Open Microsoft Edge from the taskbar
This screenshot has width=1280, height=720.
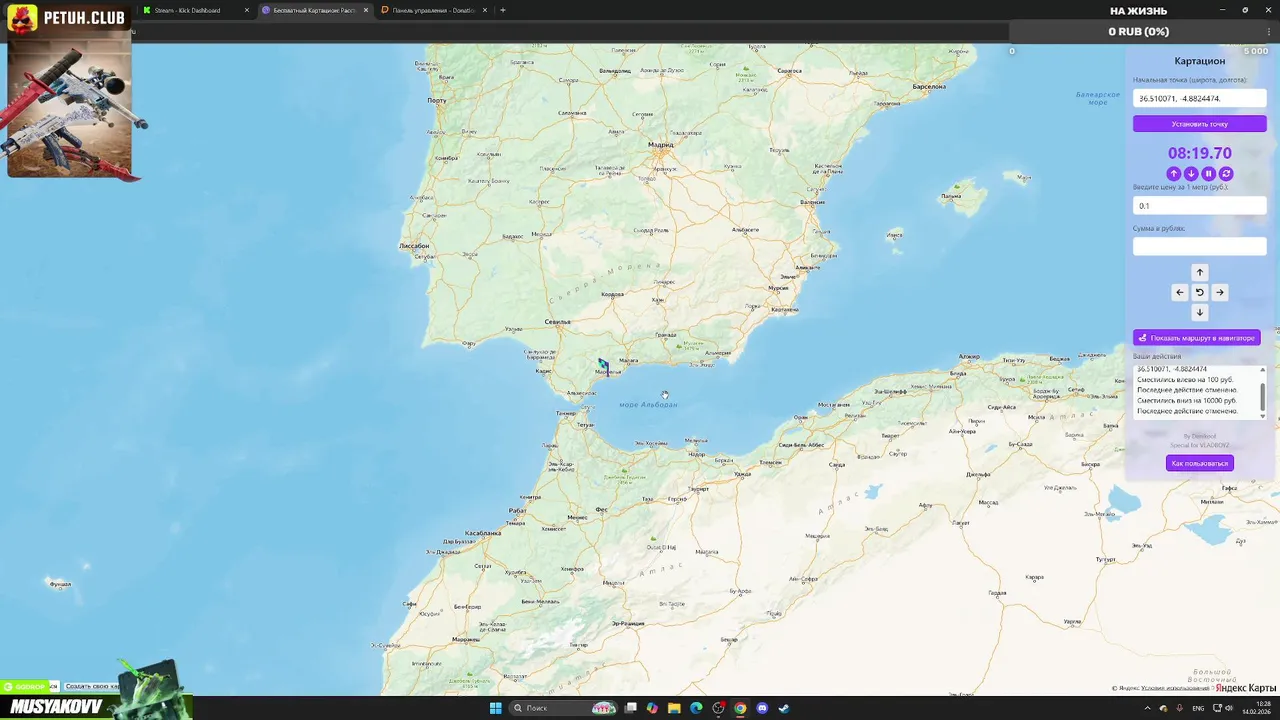(696, 708)
